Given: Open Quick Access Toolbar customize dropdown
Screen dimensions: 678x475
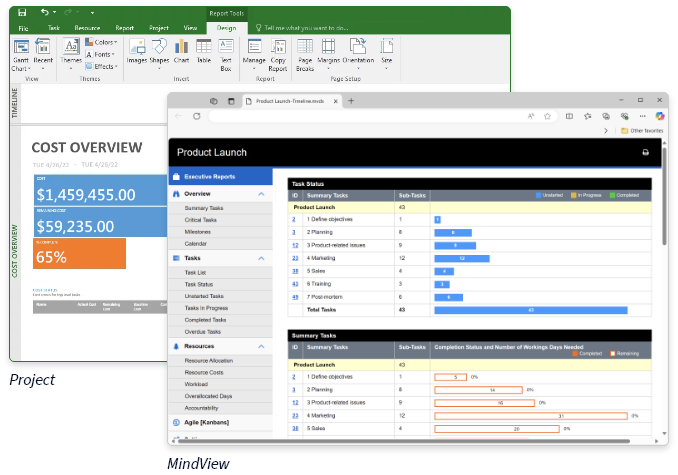Looking at the screenshot, I should [93, 13].
